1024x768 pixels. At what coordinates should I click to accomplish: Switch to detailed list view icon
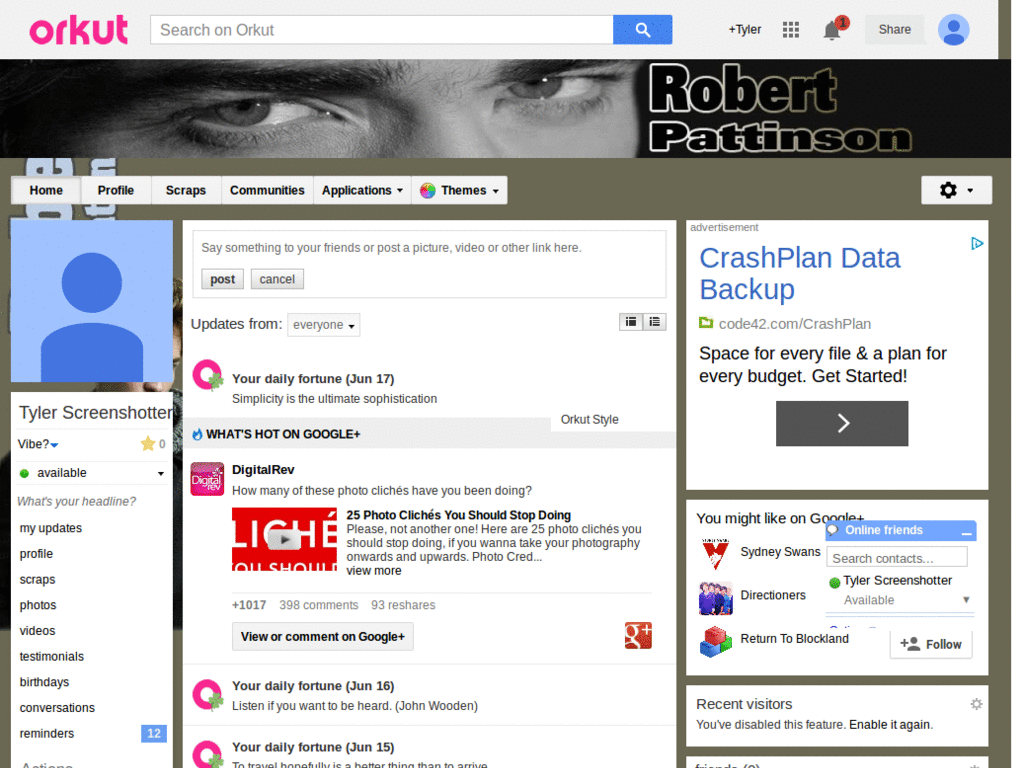click(654, 322)
